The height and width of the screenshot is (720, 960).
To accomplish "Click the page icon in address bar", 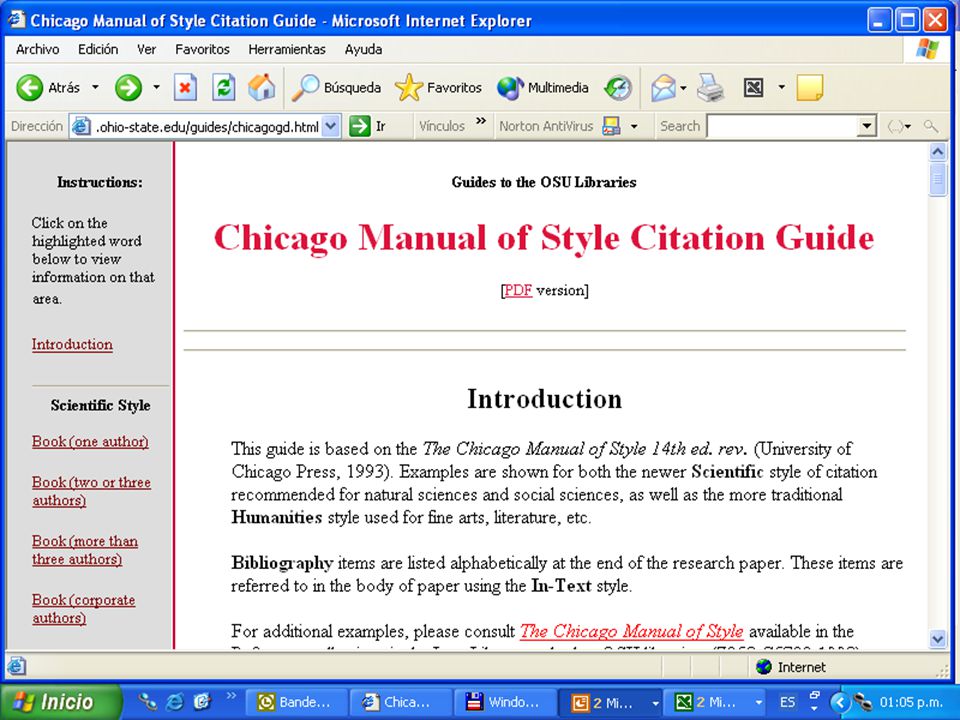I will pyautogui.click(x=81, y=127).
